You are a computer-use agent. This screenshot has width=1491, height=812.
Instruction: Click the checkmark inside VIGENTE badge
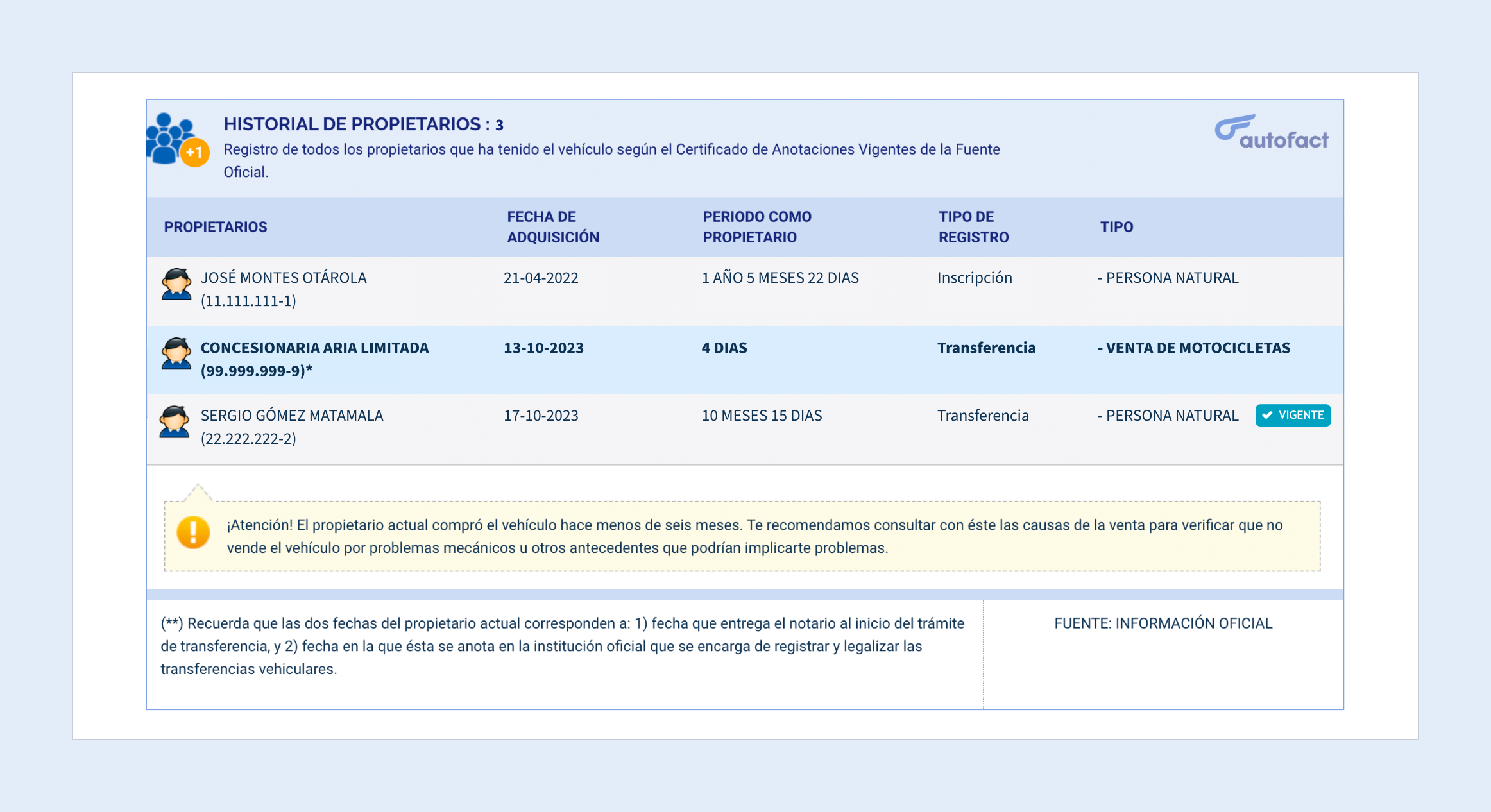(1267, 415)
